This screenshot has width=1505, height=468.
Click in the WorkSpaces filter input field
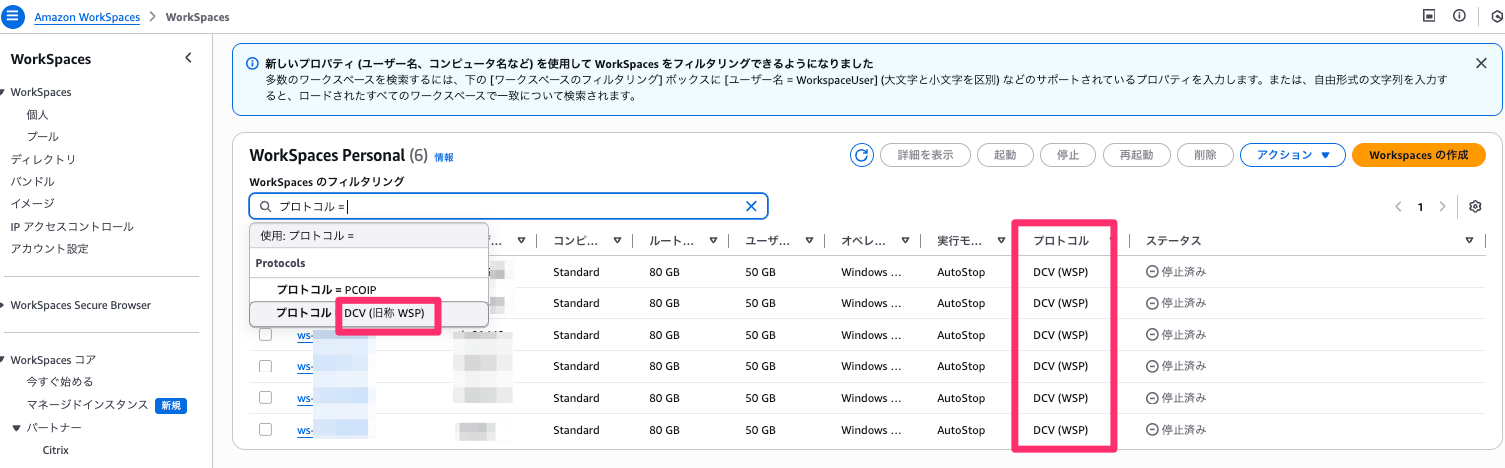pos(508,206)
